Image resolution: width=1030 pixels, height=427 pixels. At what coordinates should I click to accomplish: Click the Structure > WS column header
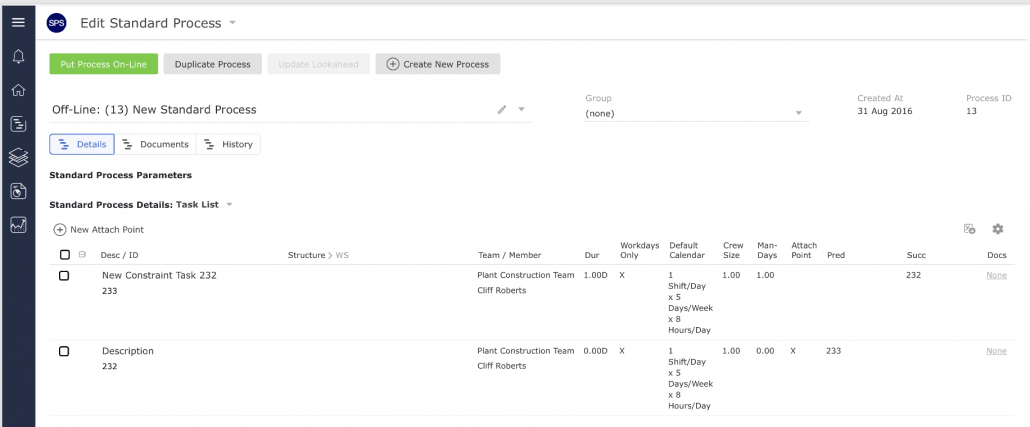[319, 255]
